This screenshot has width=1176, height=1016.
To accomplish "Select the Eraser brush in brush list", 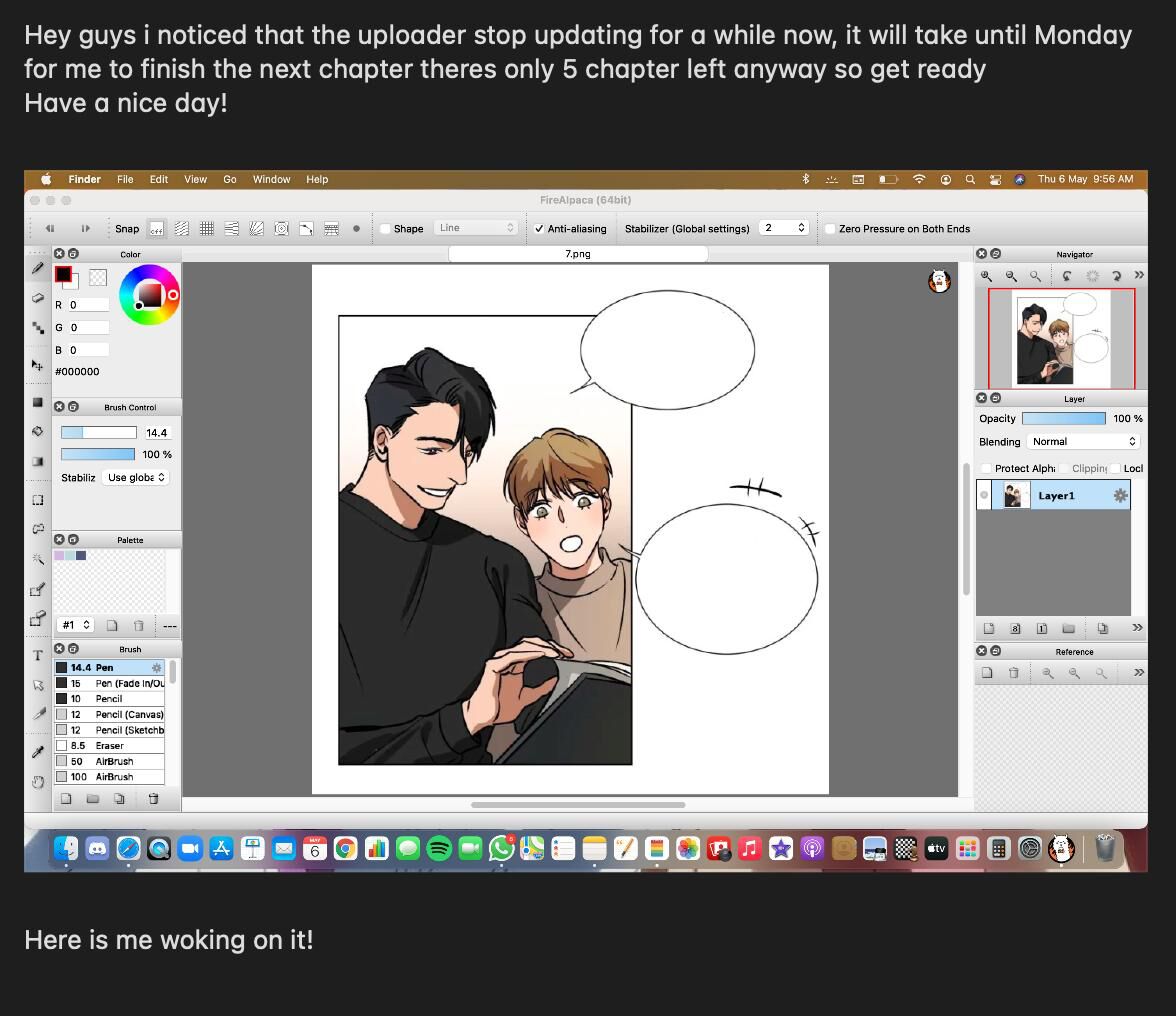I will 109,746.
